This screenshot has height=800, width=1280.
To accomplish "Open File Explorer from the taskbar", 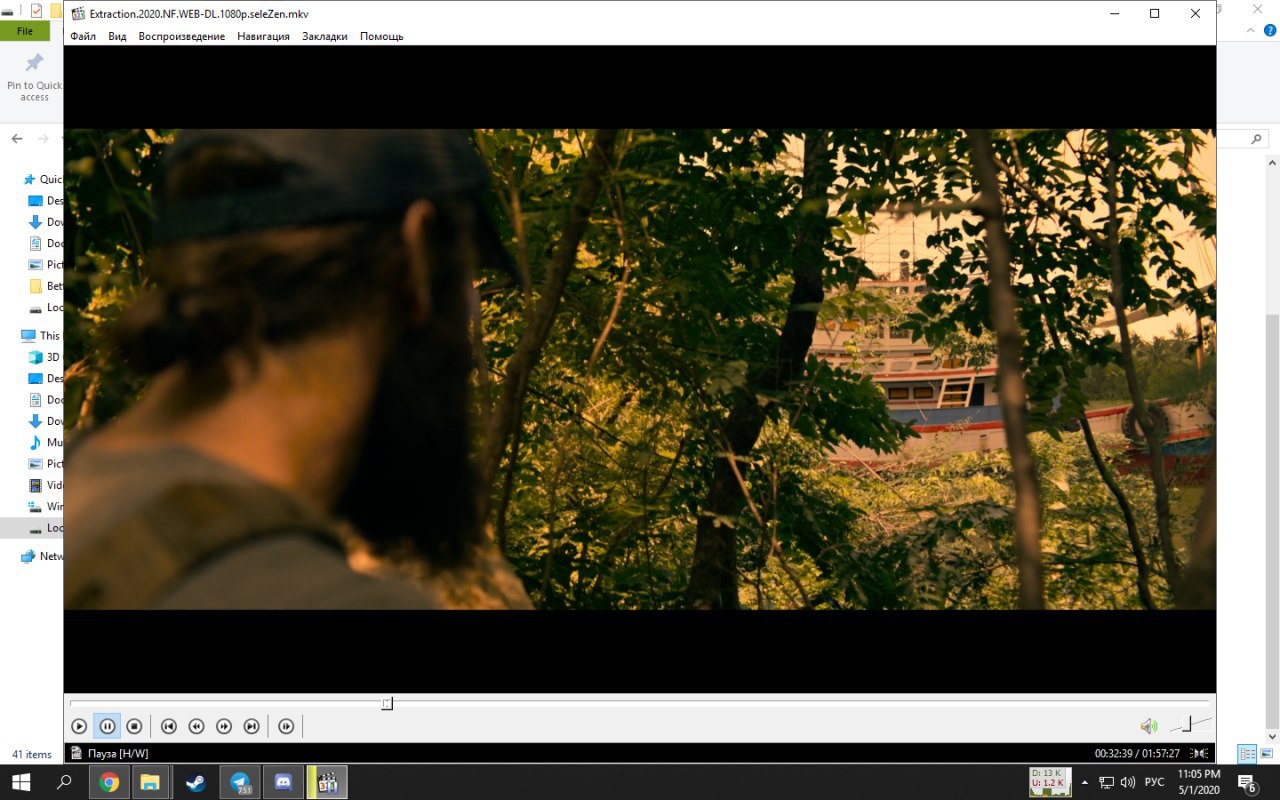I will pyautogui.click(x=150, y=782).
